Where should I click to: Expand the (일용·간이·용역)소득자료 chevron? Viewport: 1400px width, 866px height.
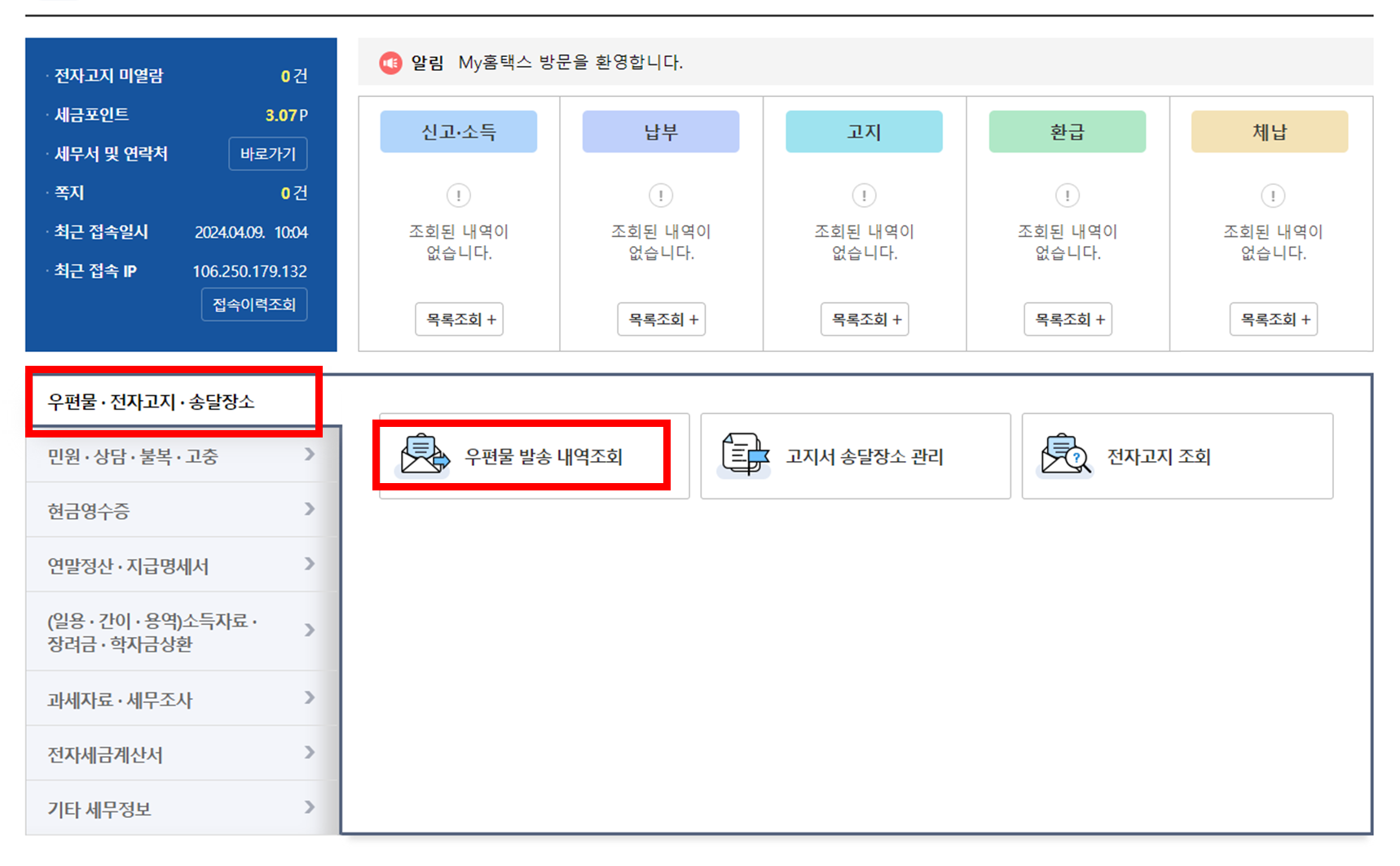coord(310,630)
